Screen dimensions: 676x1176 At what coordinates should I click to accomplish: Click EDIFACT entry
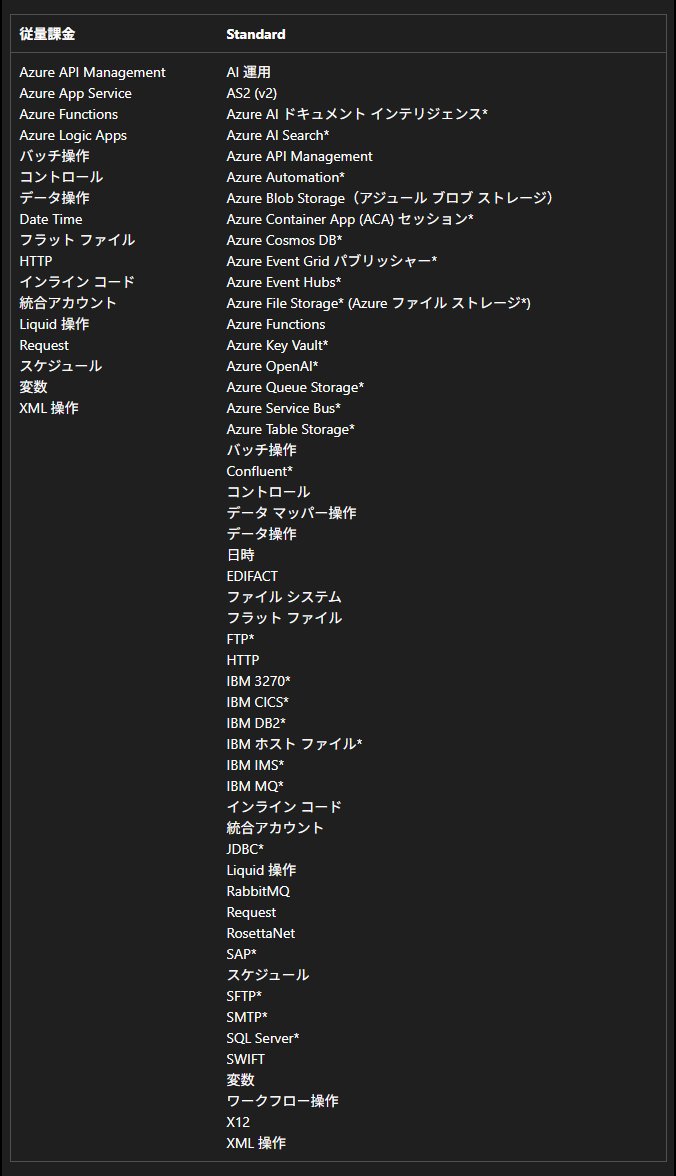click(x=252, y=576)
